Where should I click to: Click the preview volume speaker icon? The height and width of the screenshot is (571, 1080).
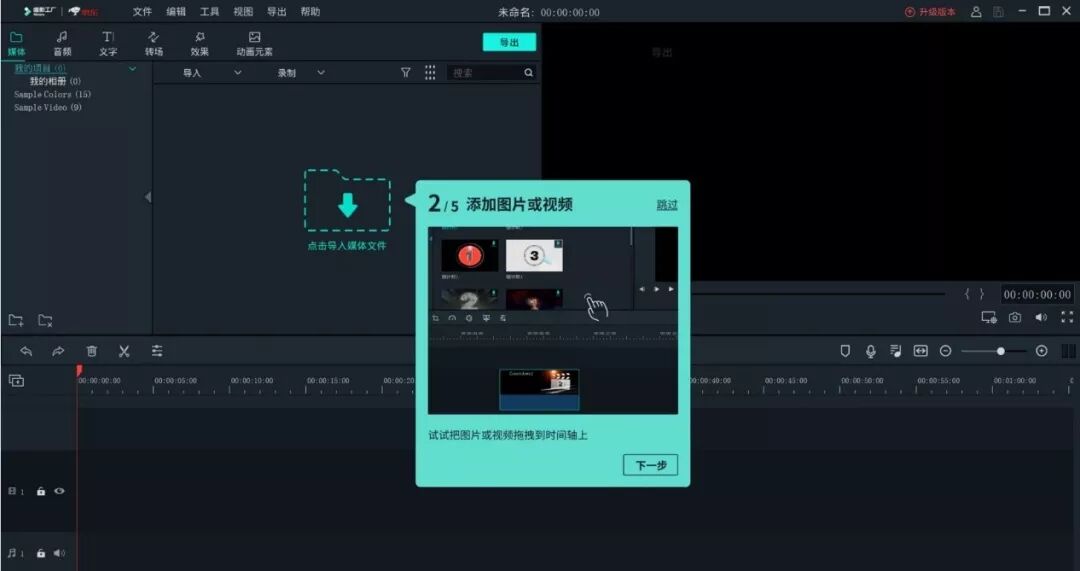(x=1041, y=318)
